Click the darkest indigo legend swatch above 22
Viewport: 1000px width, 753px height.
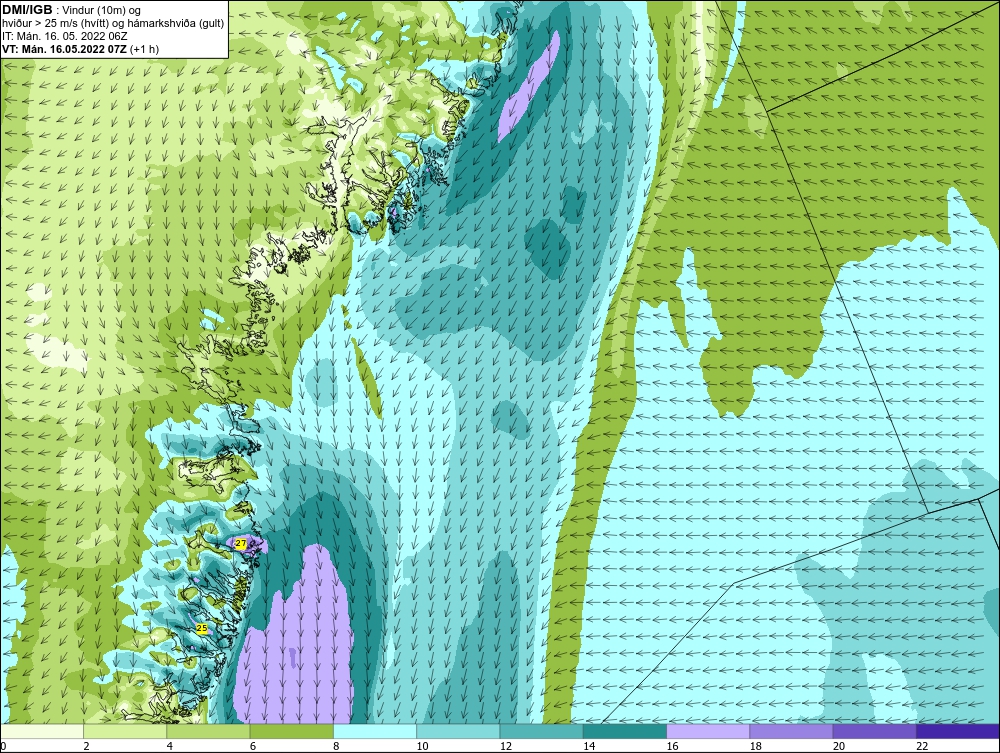[958, 731]
